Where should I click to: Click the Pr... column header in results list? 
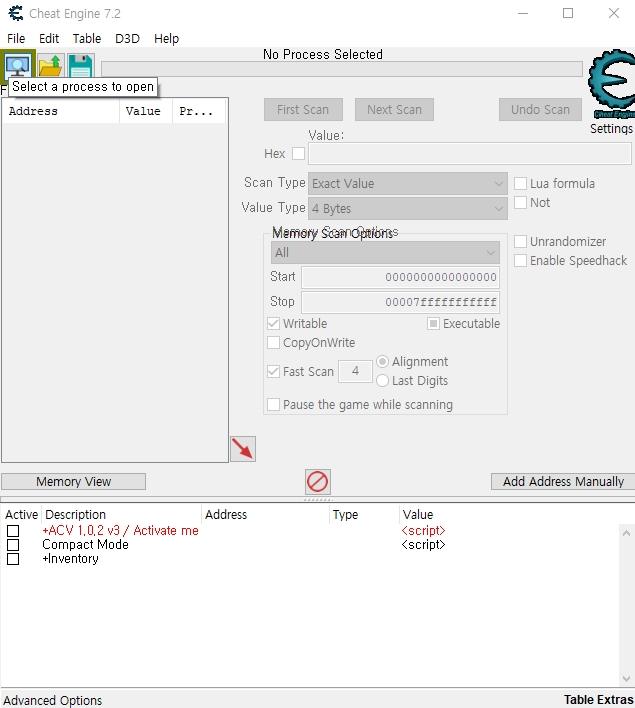coord(199,112)
